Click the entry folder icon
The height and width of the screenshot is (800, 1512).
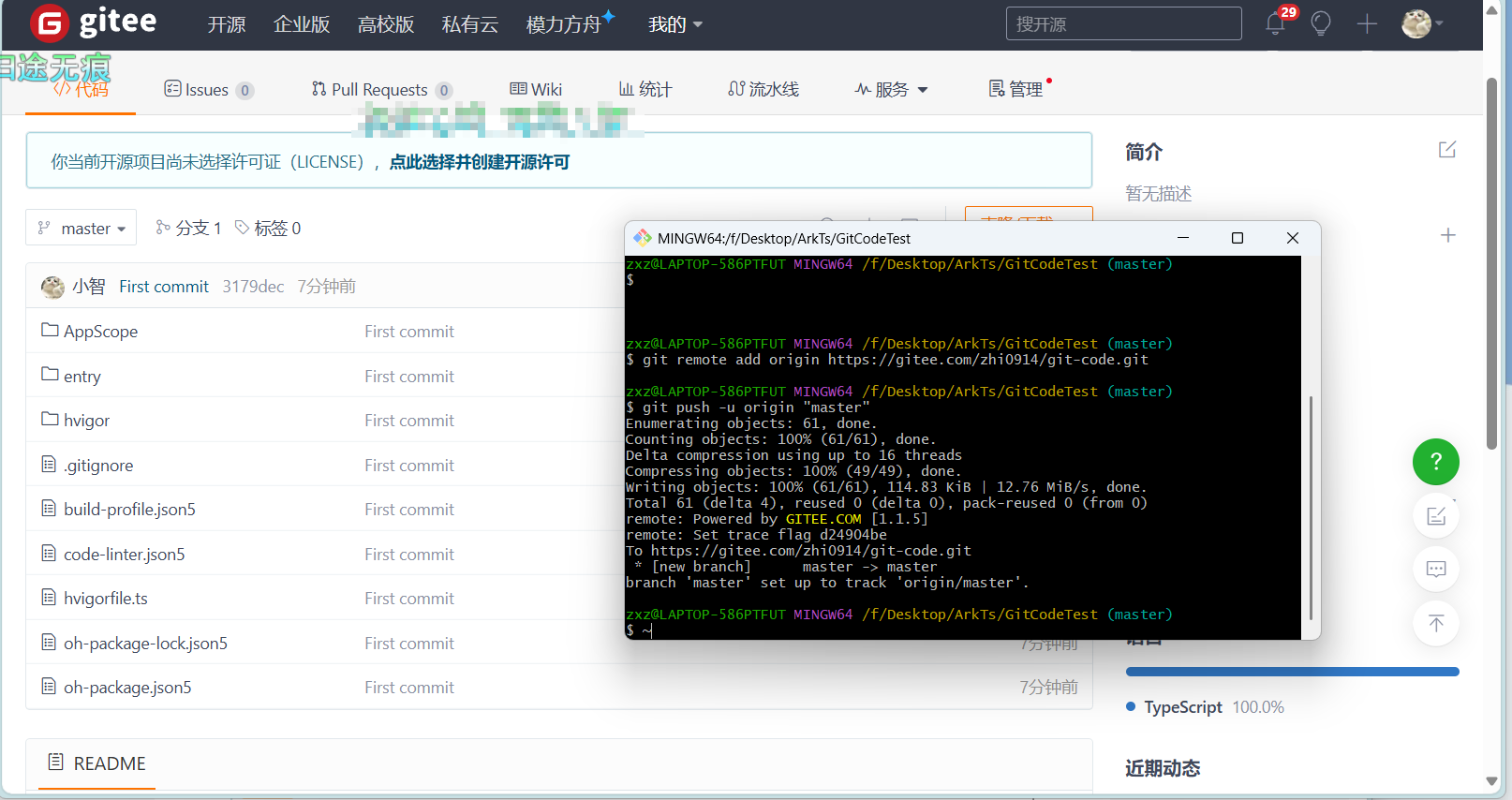50,375
